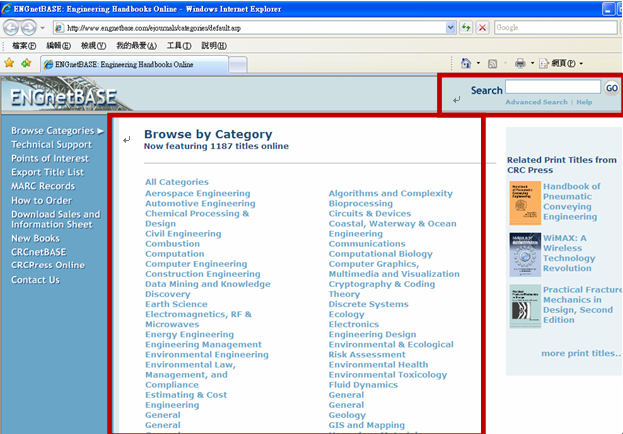Open the Help link near search

coord(584,102)
